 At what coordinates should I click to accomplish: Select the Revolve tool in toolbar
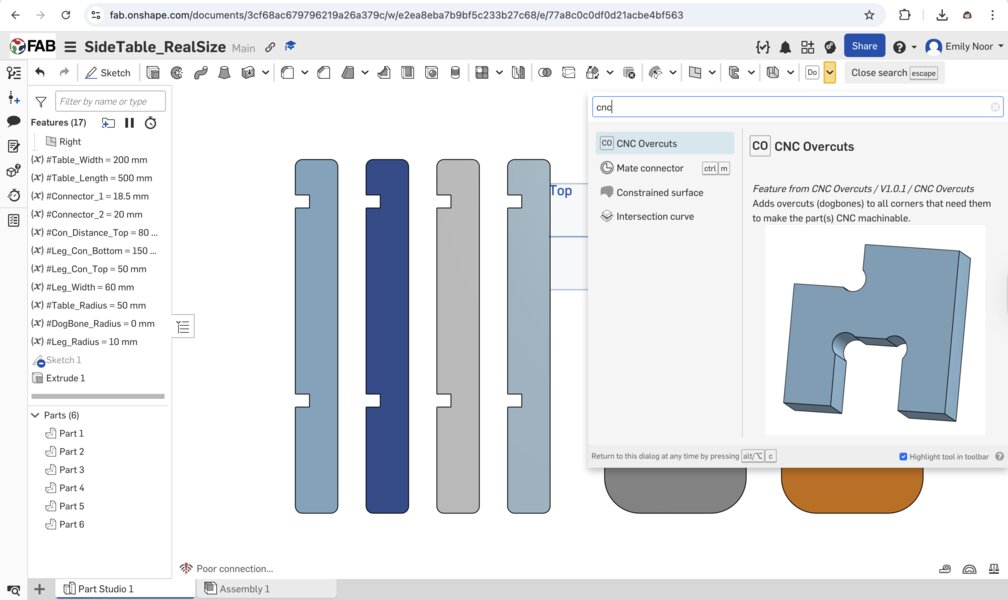177,73
